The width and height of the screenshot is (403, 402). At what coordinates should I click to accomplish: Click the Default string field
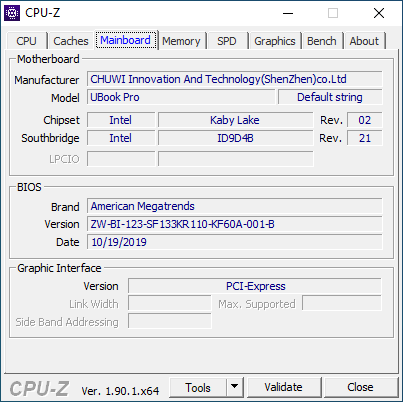(x=330, y=97)
